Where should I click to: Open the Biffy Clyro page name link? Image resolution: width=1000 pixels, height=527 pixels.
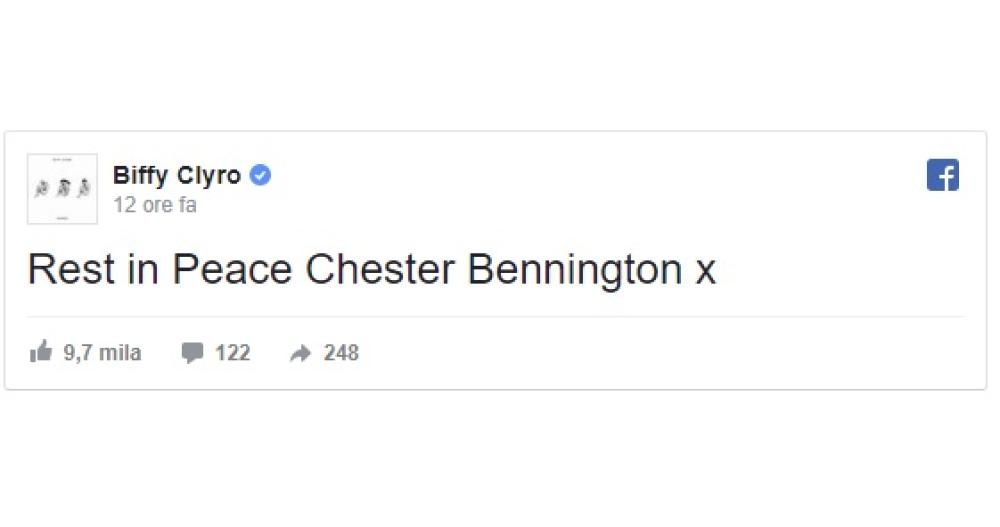(x=177, y=176)
